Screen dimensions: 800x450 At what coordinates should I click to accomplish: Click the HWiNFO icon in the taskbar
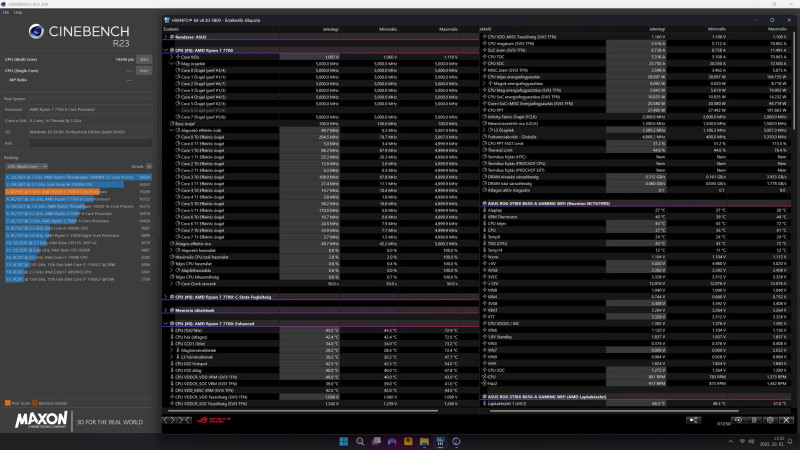pyautogui.click(x=440, y=441)
